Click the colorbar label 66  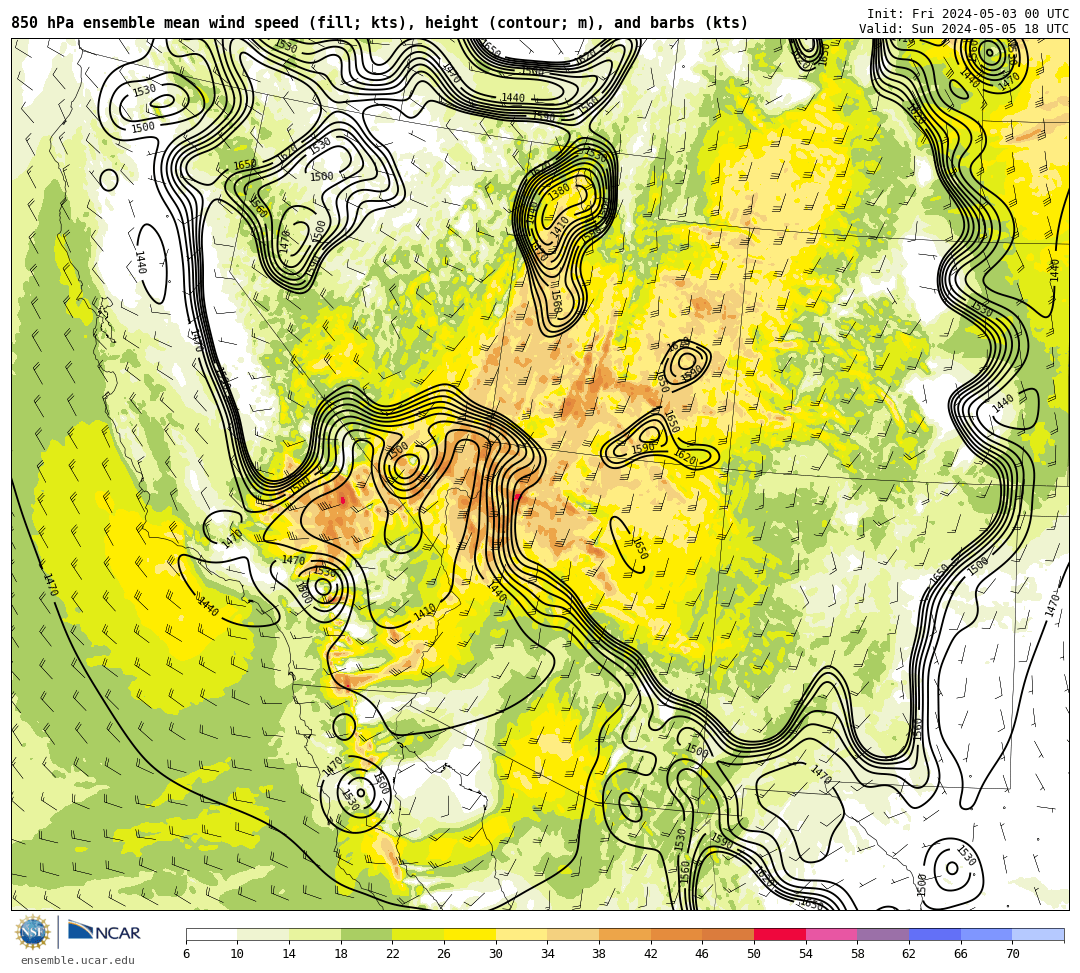(x=961, y=954)
